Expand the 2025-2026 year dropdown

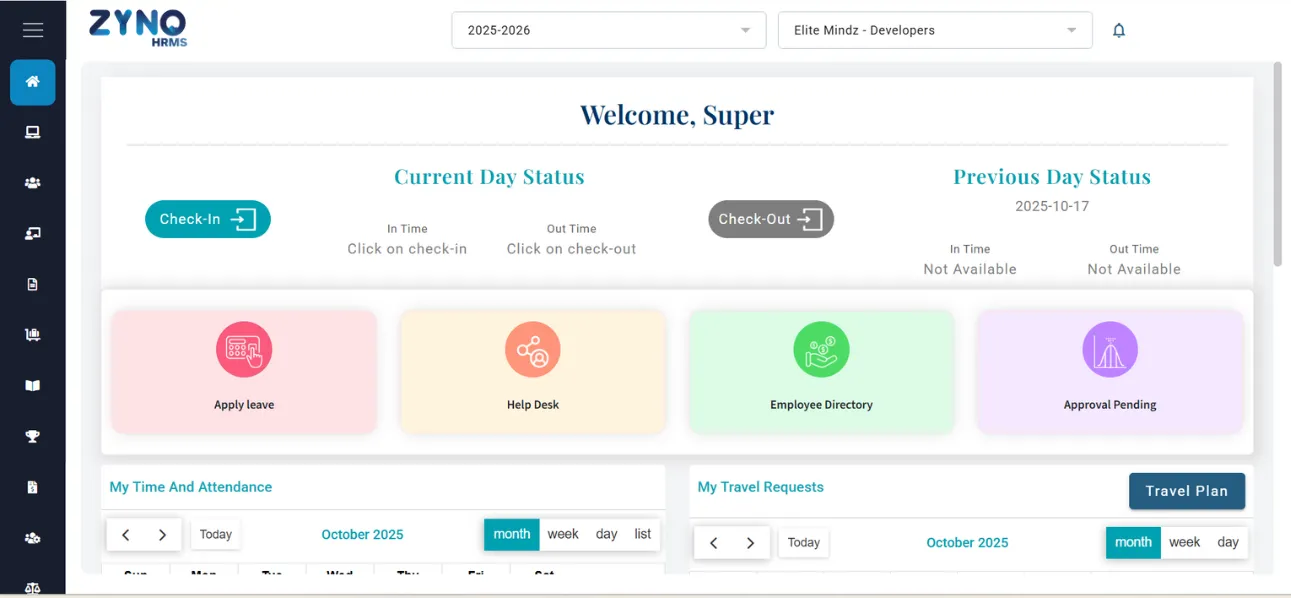coord(608,30)
